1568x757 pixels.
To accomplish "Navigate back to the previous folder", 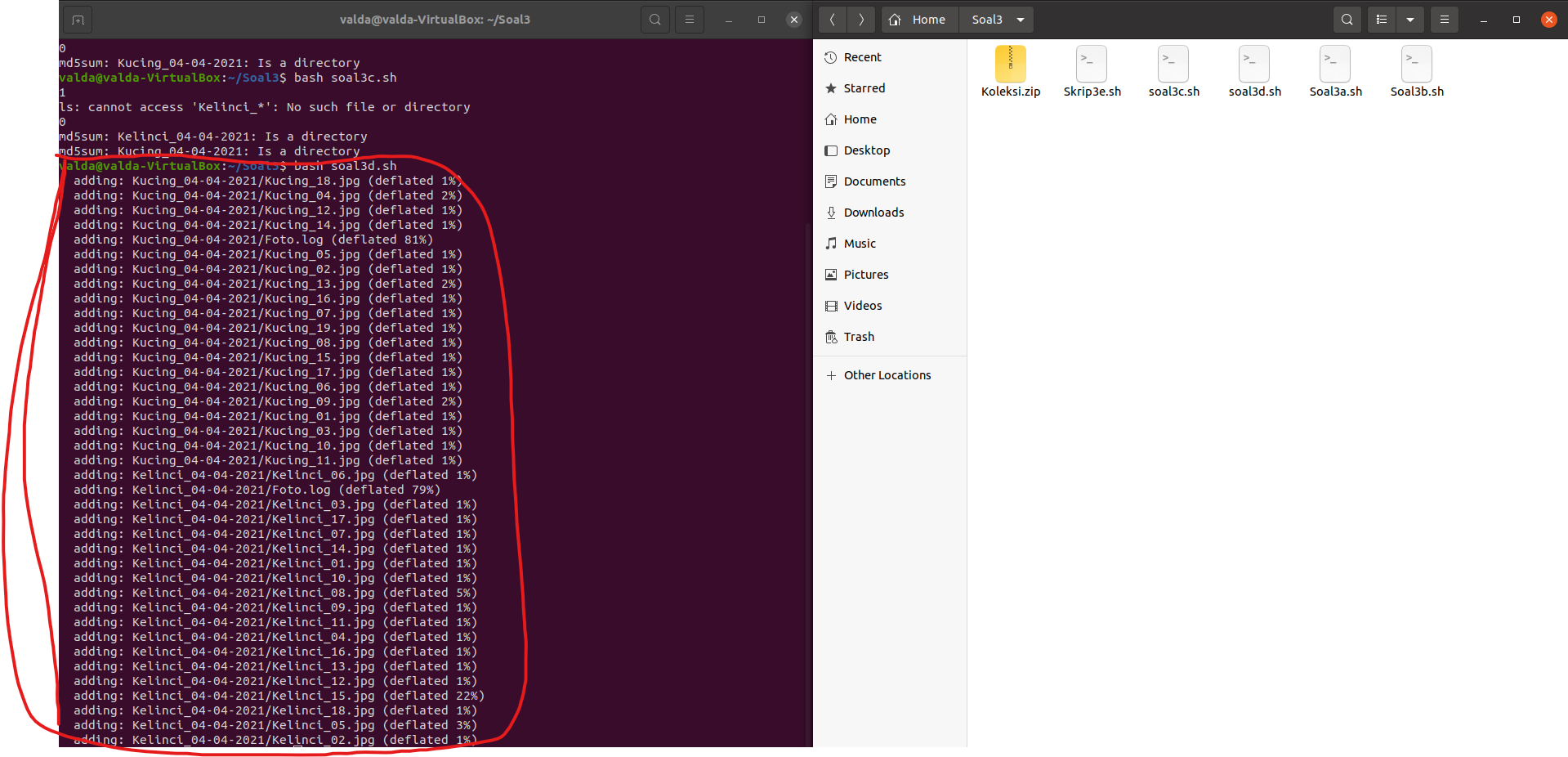I will 832,19.
